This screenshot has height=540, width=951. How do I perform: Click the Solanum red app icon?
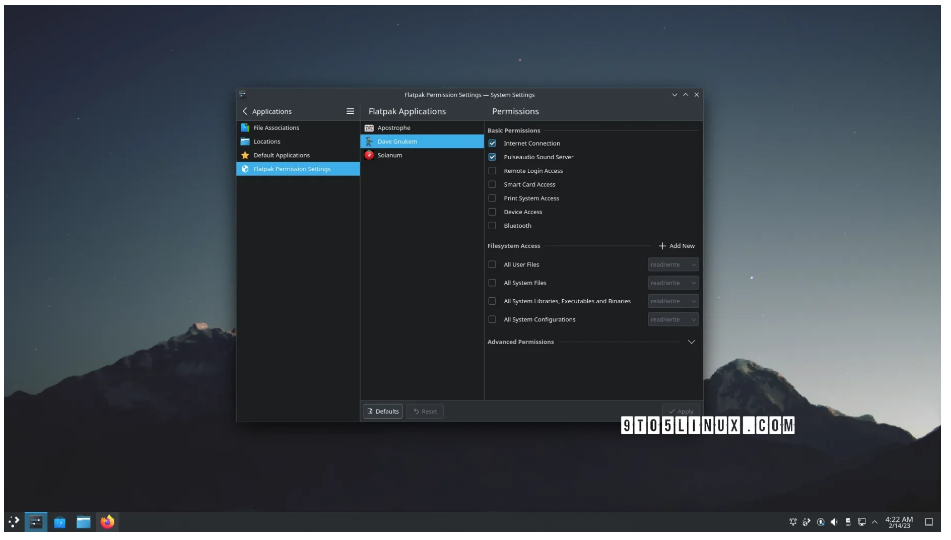[369, 155]
